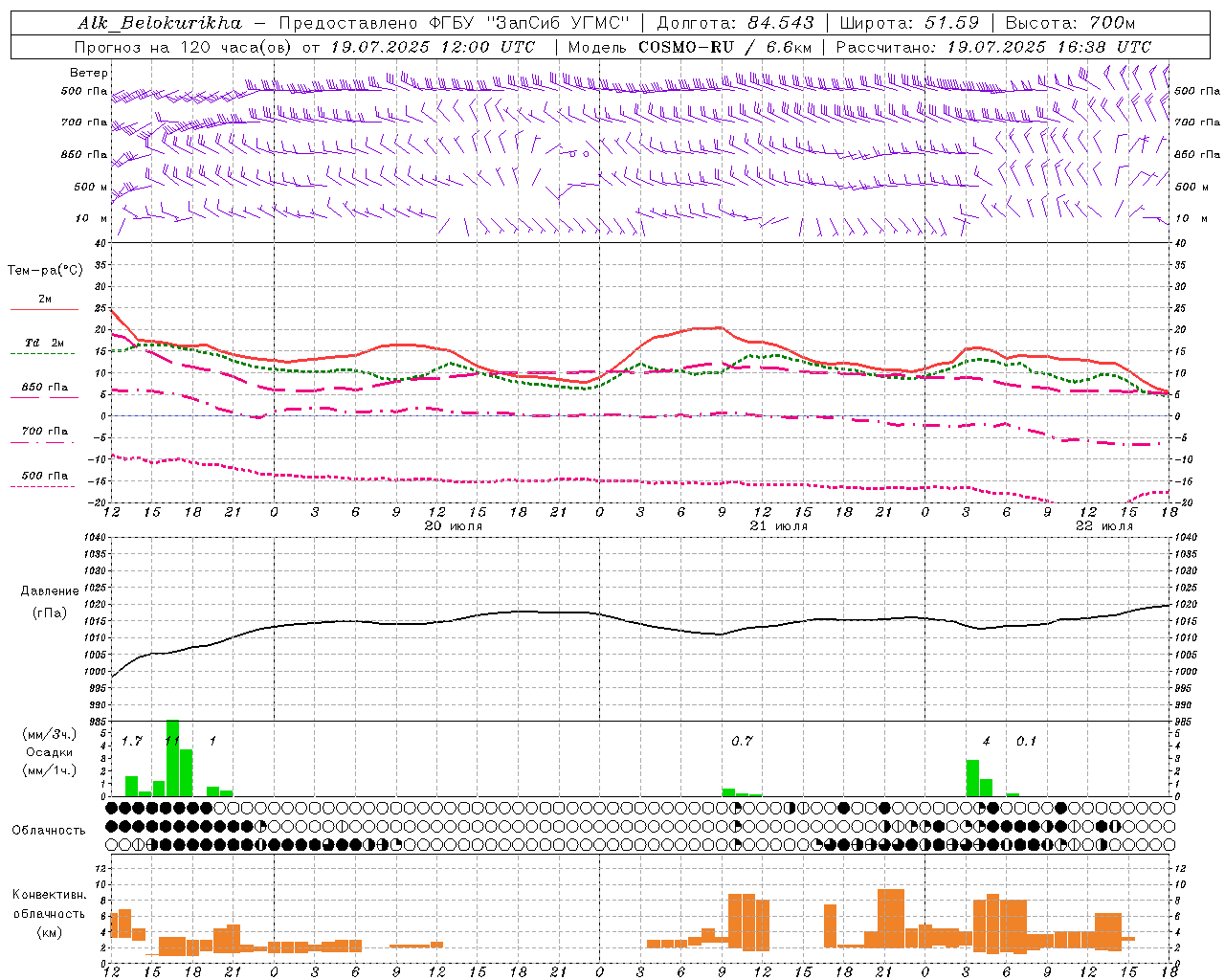The image size is (1225, 980).
Task: Click the start time '19.07.2025 12:00 UTC'
Action: point(432,47)
